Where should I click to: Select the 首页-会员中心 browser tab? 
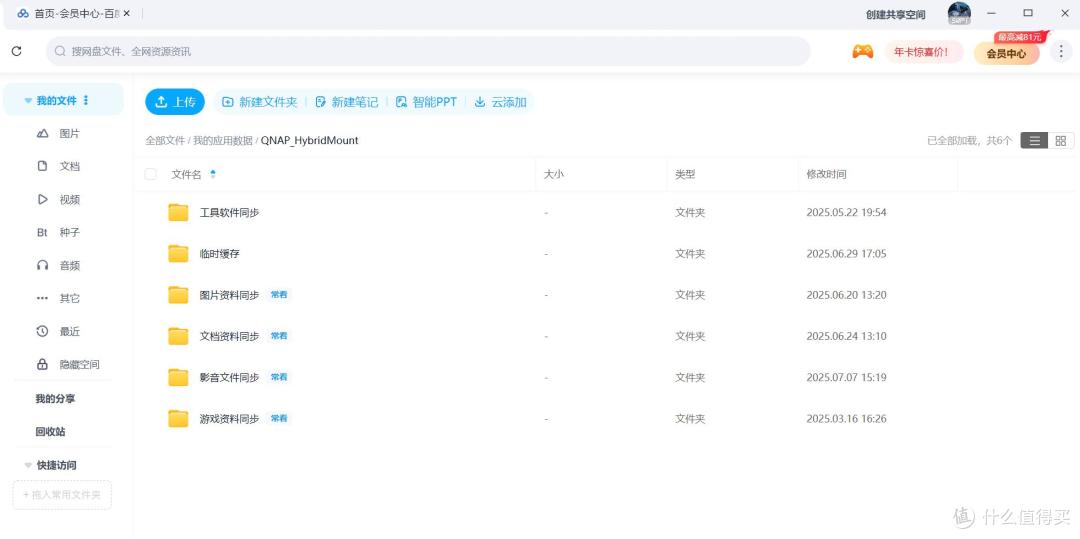(x=73, y=13)
